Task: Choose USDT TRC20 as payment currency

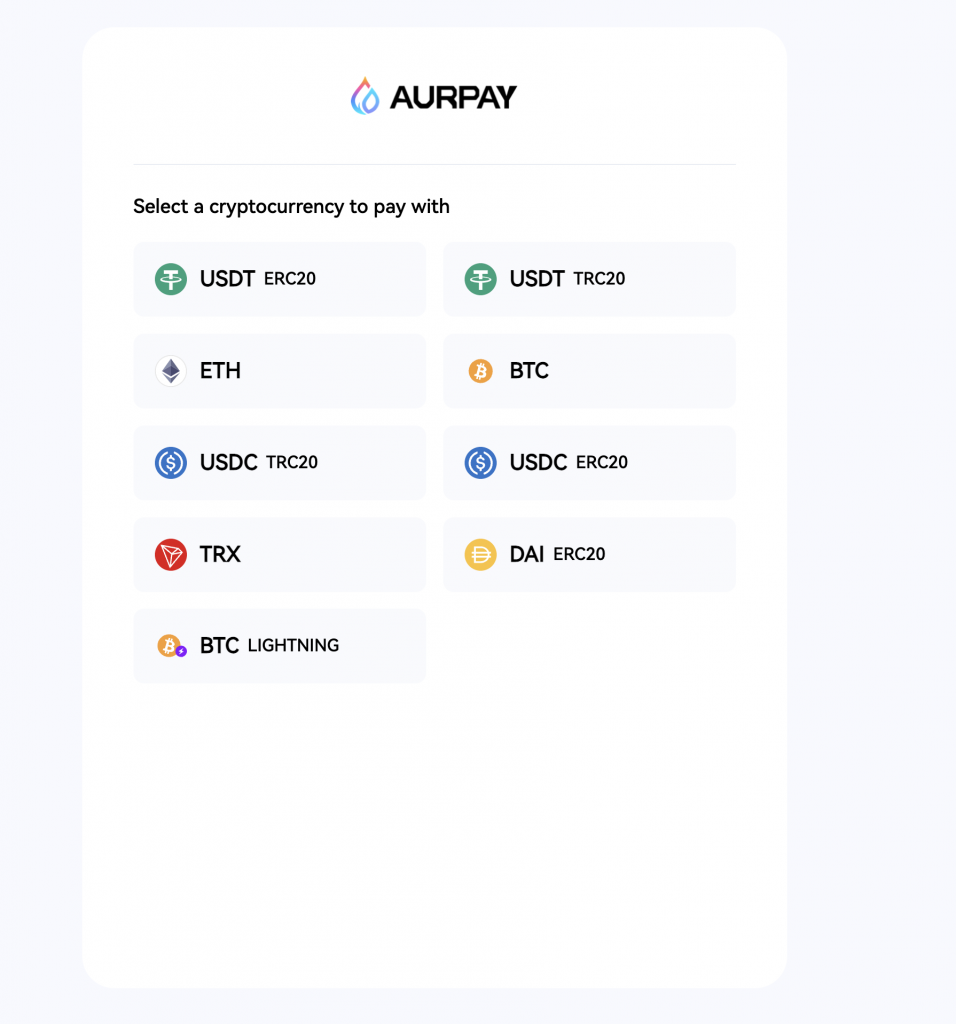Action: point(590,279)
